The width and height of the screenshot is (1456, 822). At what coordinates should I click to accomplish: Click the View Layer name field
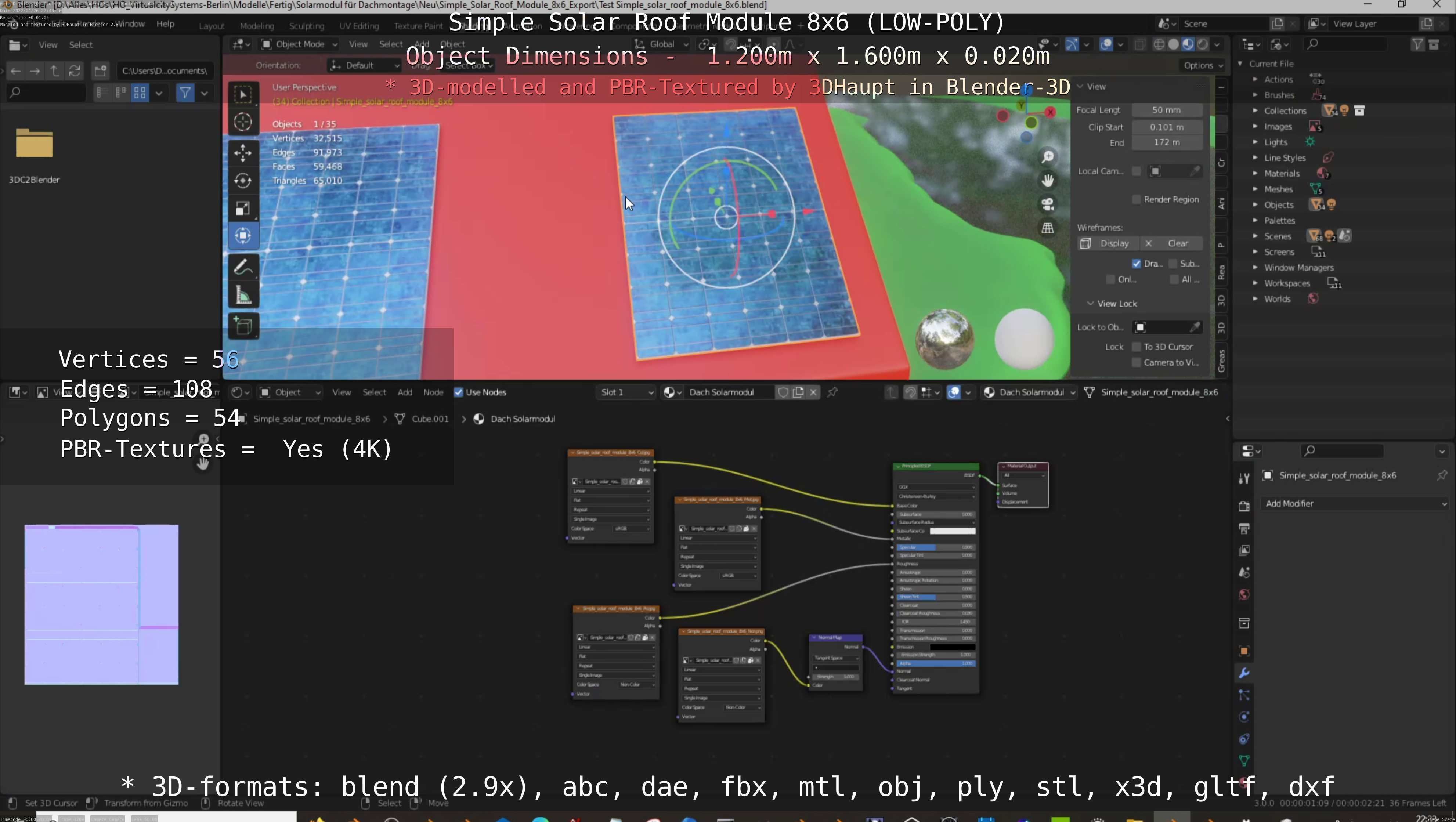pos(1373,24)
